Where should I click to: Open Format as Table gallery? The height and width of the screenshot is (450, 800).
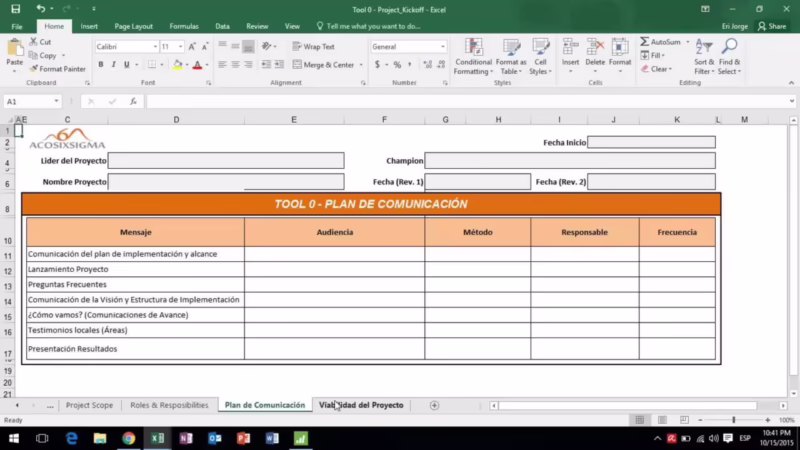pyautogui.click(x=511, y=57)
